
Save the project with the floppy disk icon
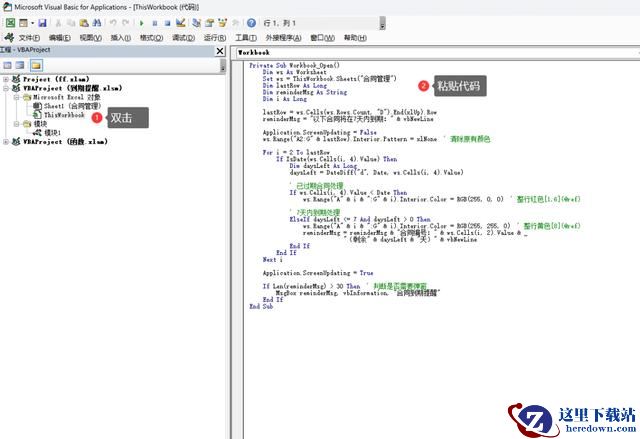[42, 23]
